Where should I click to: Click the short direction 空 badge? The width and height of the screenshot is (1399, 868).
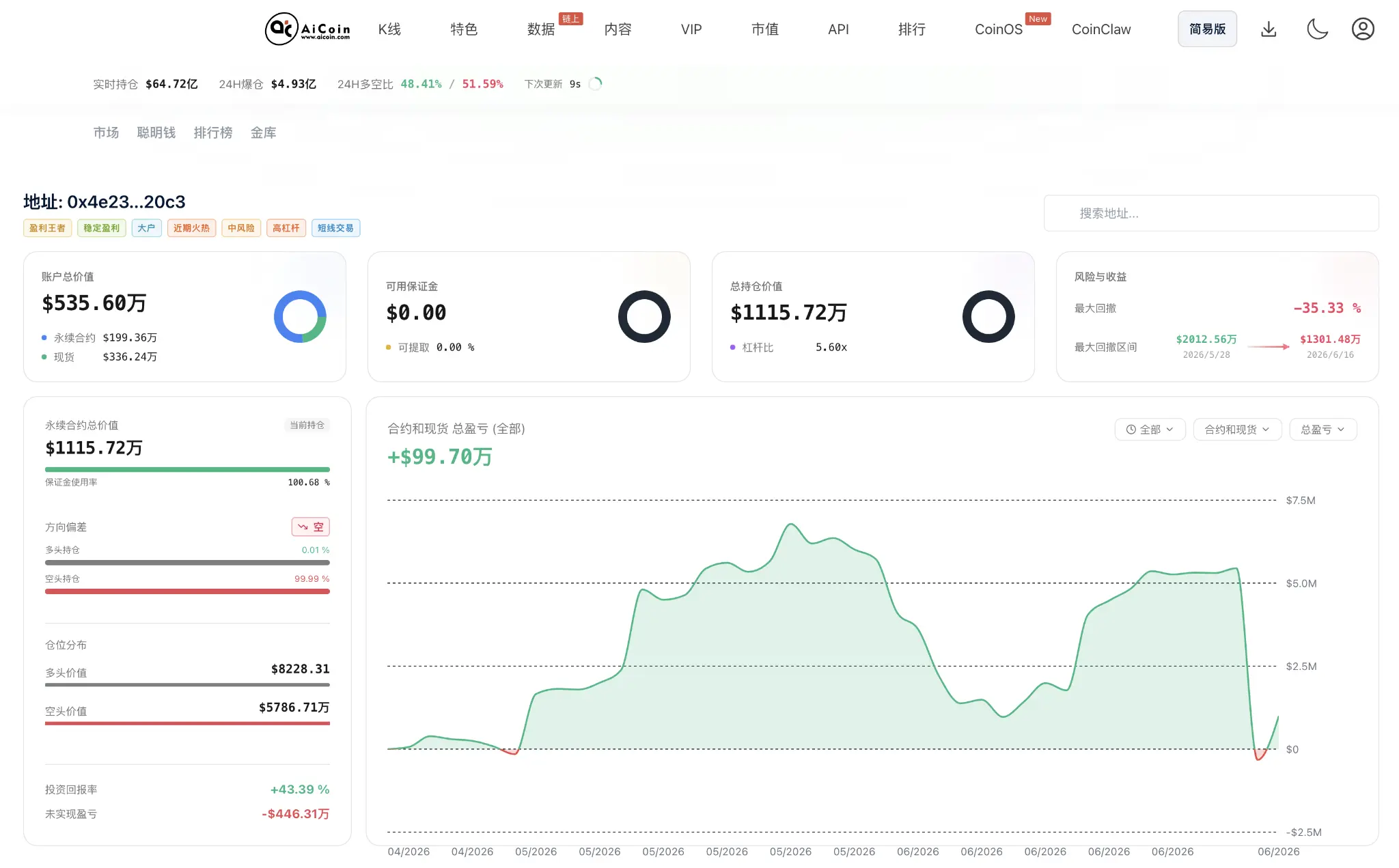tap(311, 527)
